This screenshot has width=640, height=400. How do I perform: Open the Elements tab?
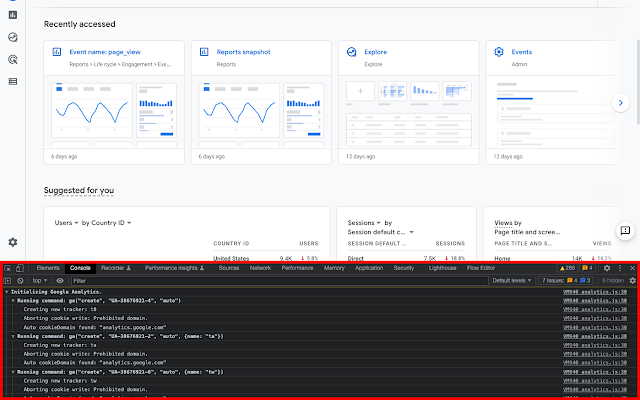48,268
